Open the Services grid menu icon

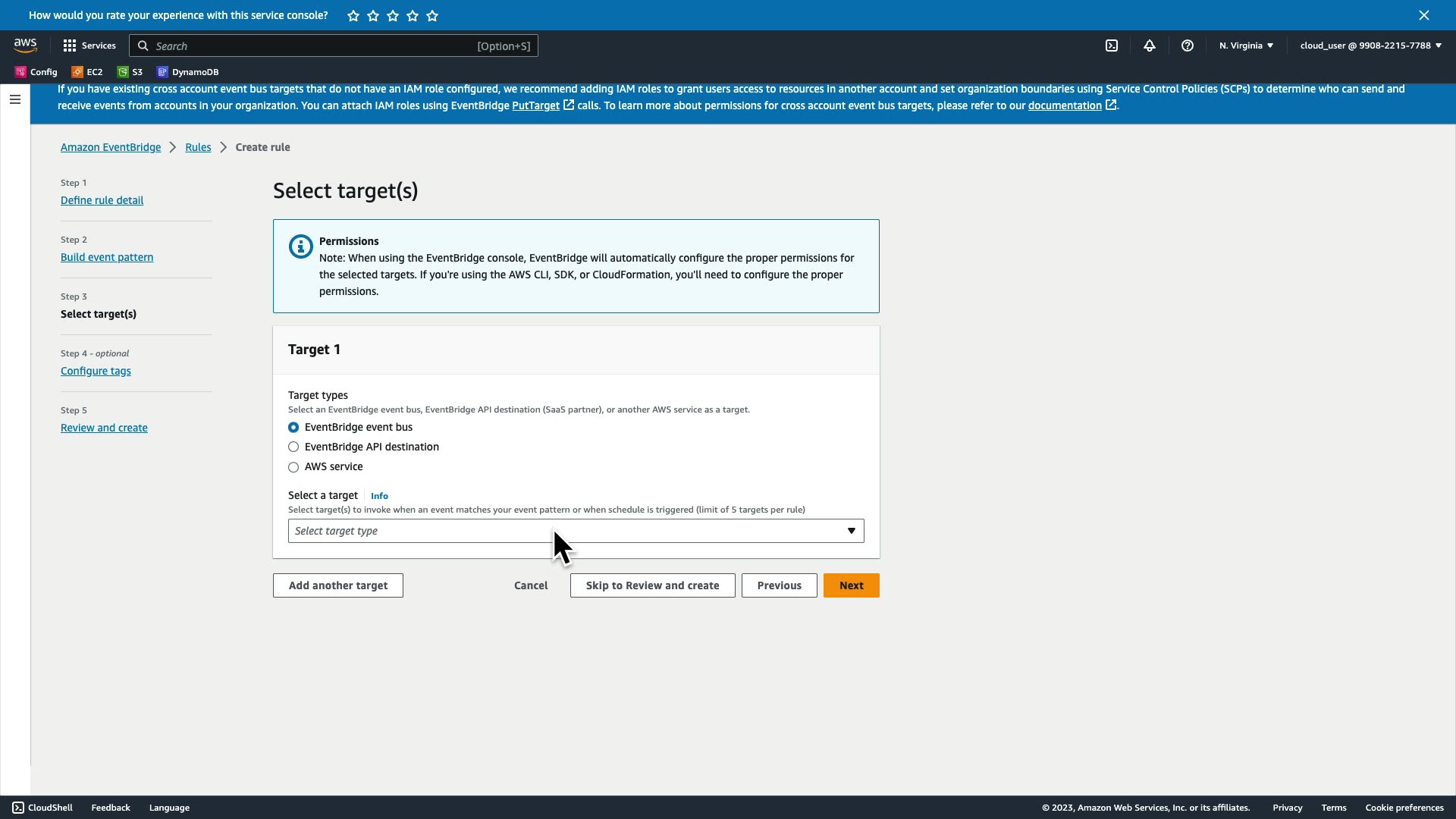[70, 45]
